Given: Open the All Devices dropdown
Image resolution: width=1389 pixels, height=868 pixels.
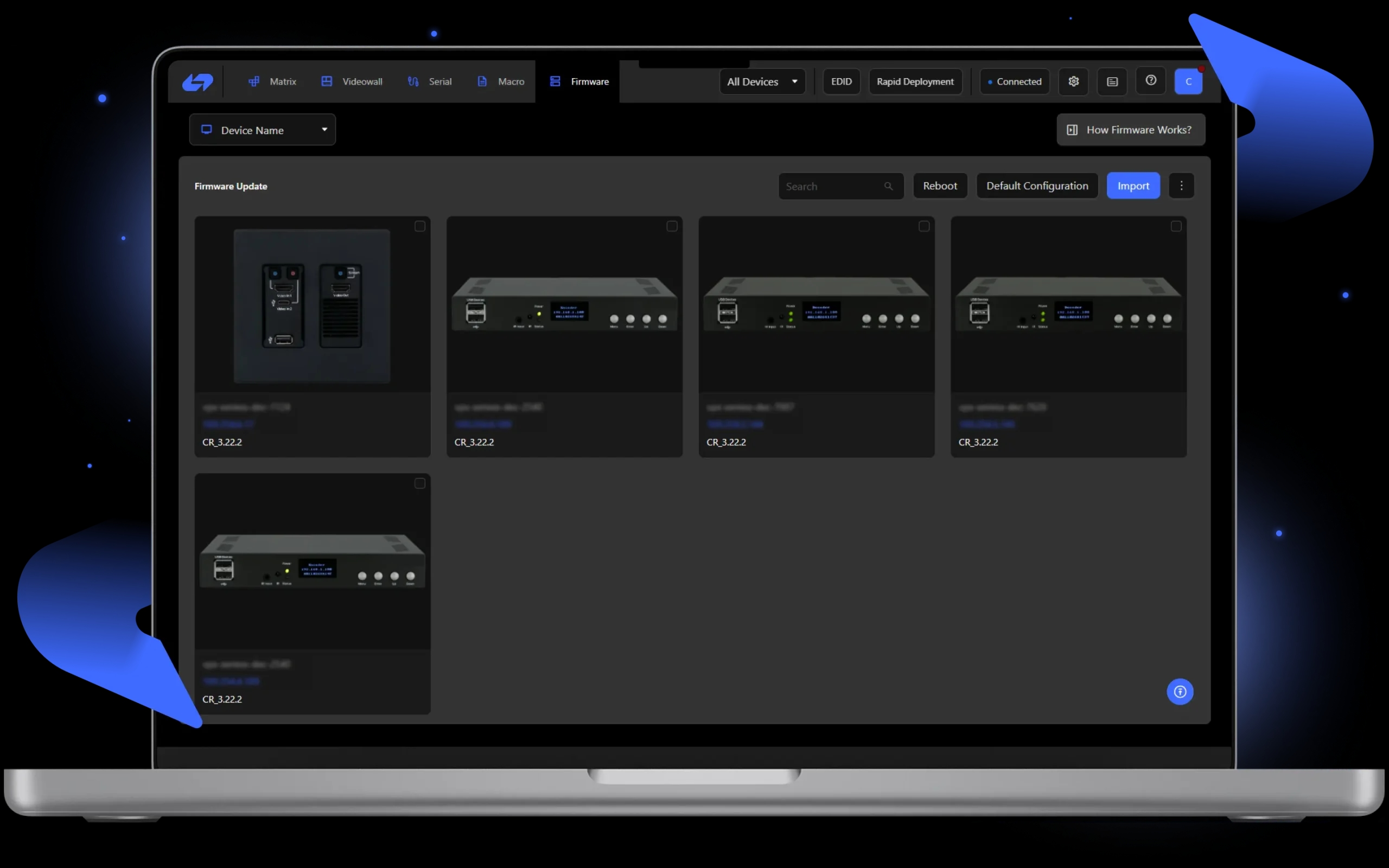Looking at the screenshot, I should (762, 81).
